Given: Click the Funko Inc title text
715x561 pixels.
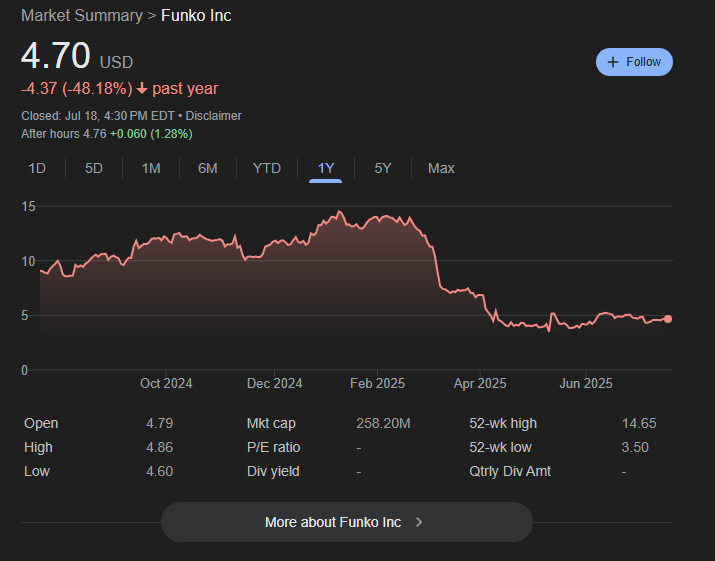Looking at the screenshot, I should pos(196,16).
